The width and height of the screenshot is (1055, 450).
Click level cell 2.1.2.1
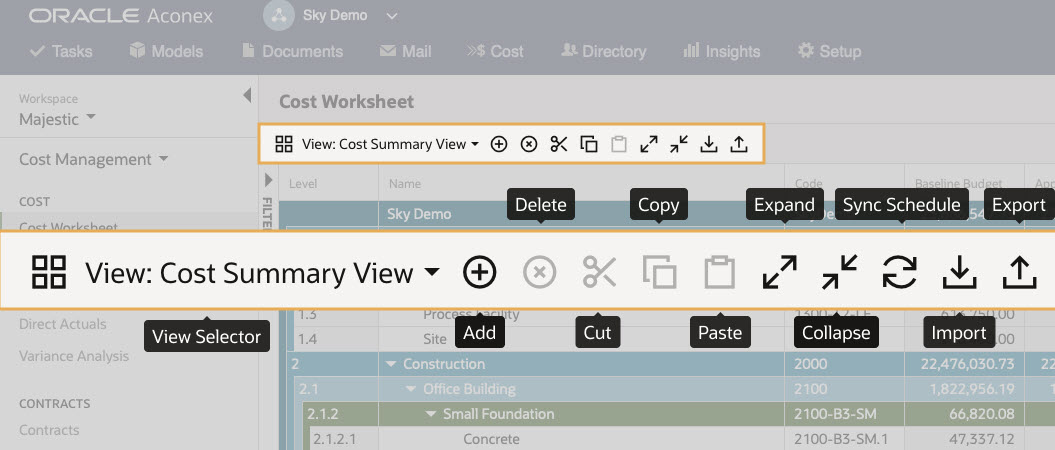click(x=336, y=439)
